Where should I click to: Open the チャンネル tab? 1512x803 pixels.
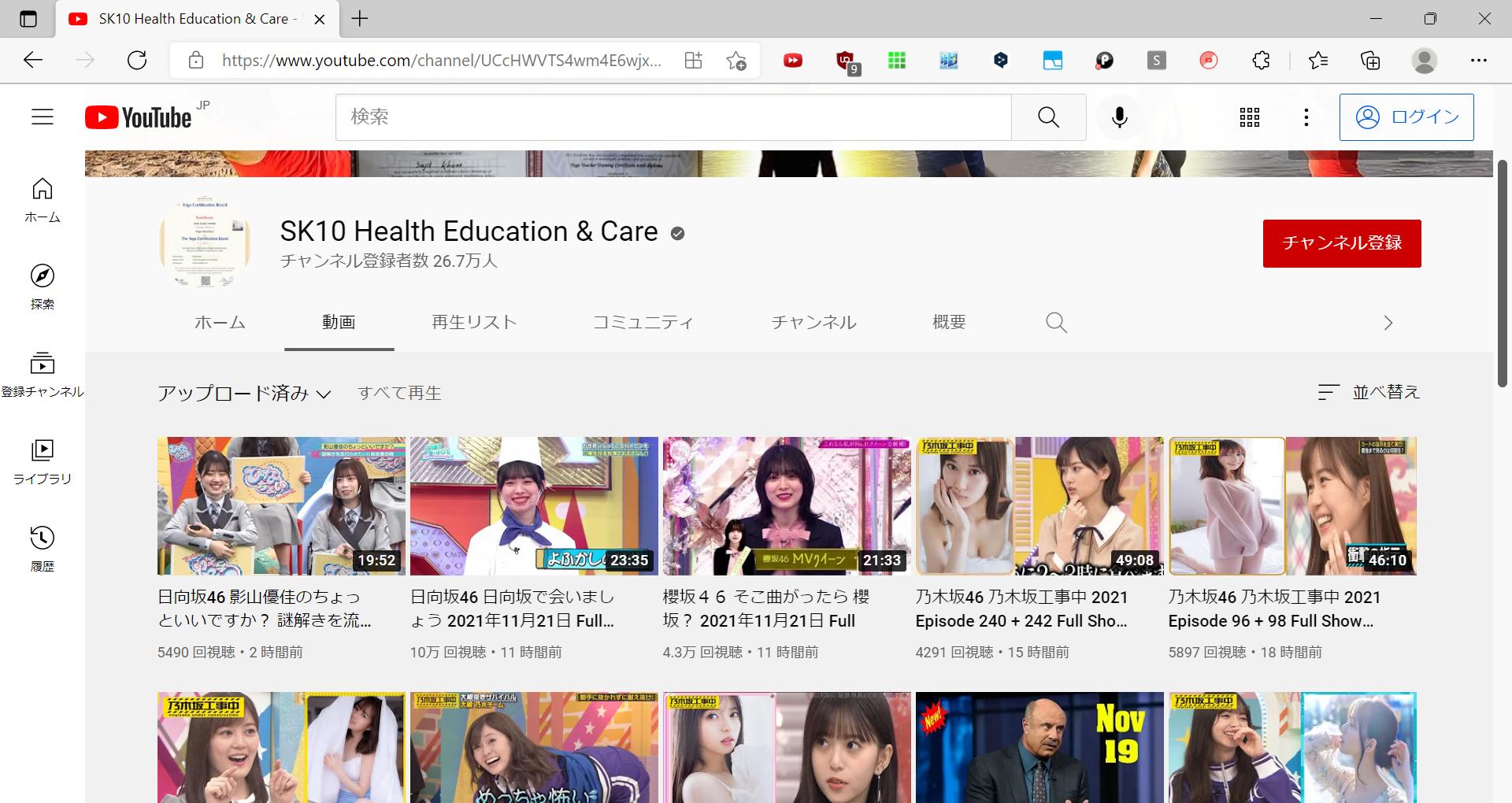click(x=813, y=323)
